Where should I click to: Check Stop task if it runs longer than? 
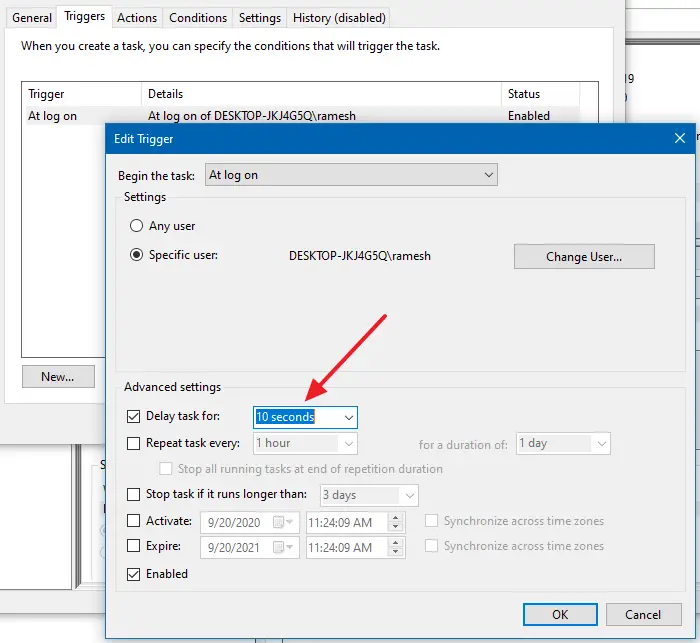point(133,494)
